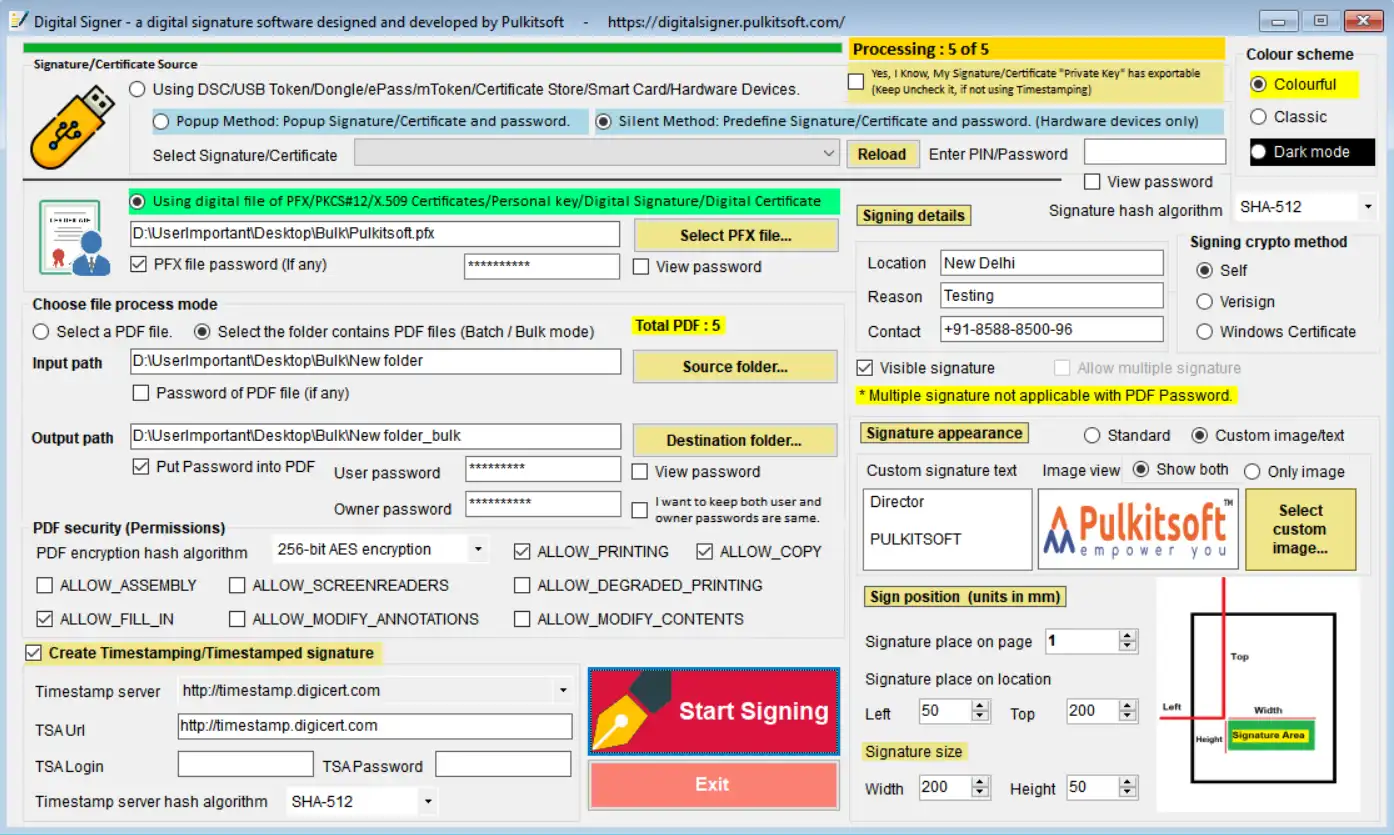Select the Colourful colour scheme
This screenshot has width=1394, height=835.
pos(1258,84)
